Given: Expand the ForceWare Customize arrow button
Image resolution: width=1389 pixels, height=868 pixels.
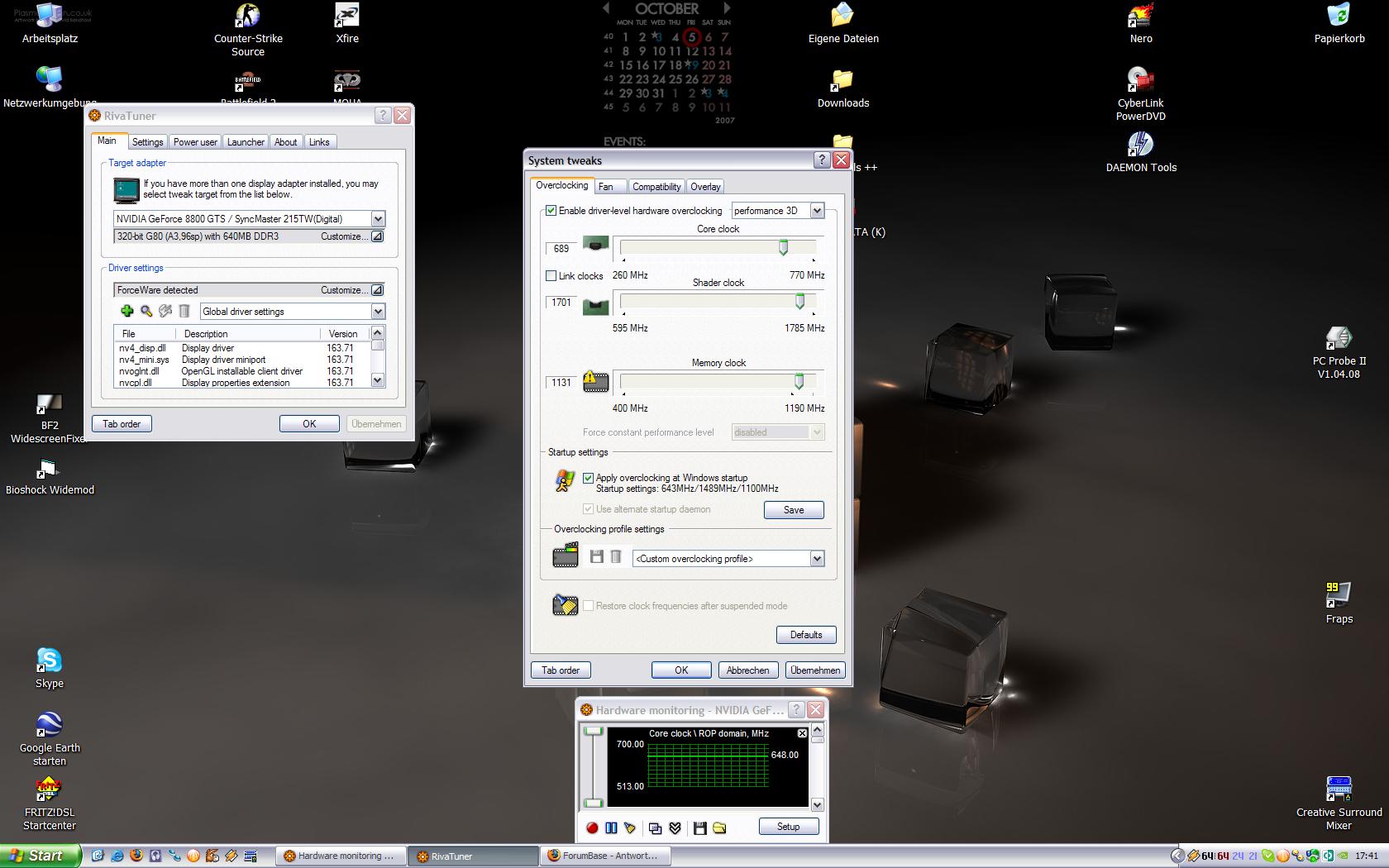Looking at the screenshot, I should [x=377, y=290].
